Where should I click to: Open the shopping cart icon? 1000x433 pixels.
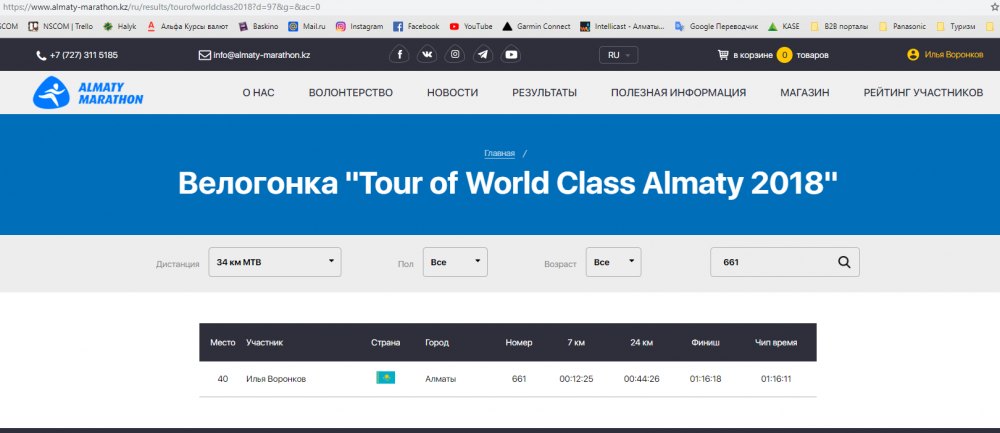click(x=723, y=55)
